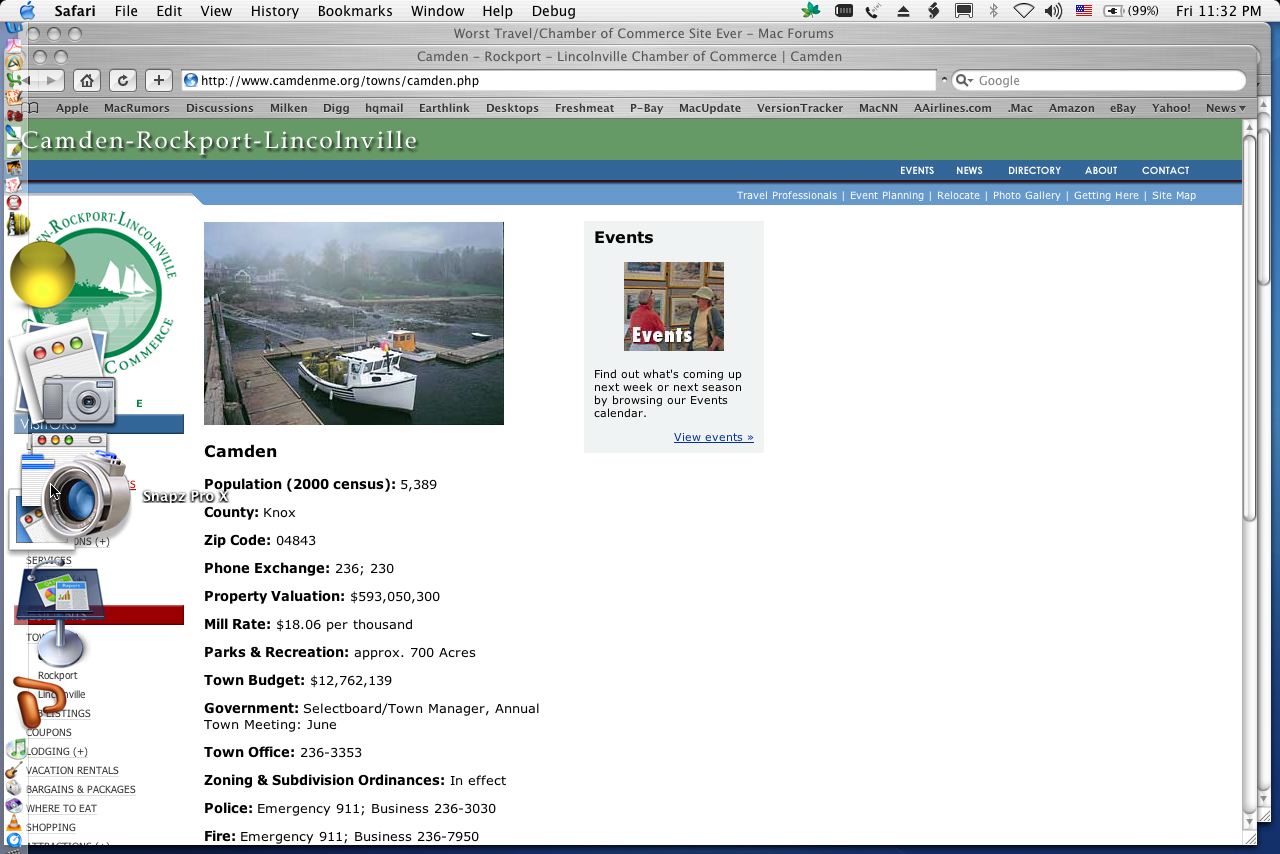This screenshot has width=1280, height=854.
Task: Click the EVENTS navigation link
Action: 917,171
